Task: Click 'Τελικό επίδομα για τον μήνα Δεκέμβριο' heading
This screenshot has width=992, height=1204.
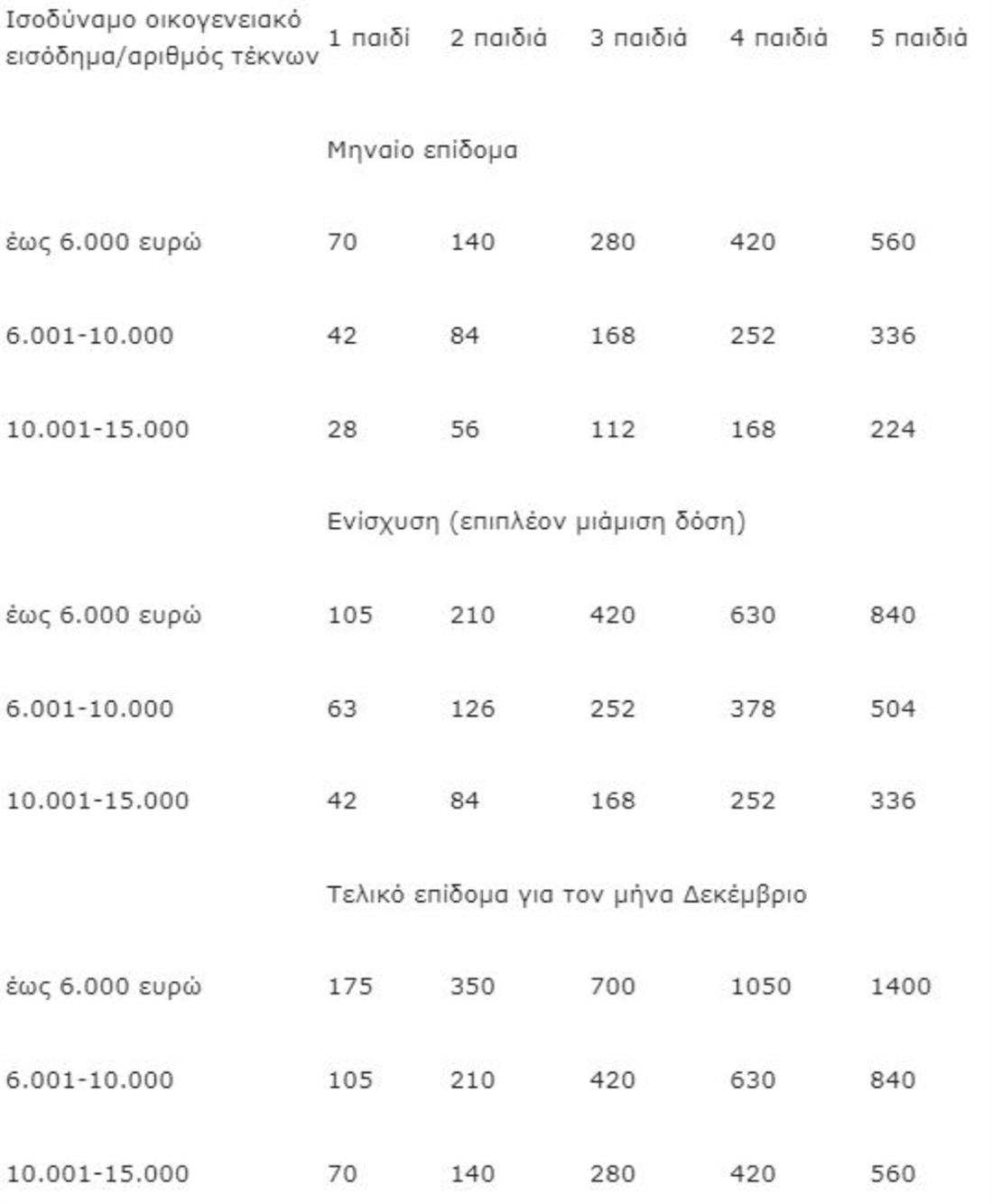Action: pos(567,894)
